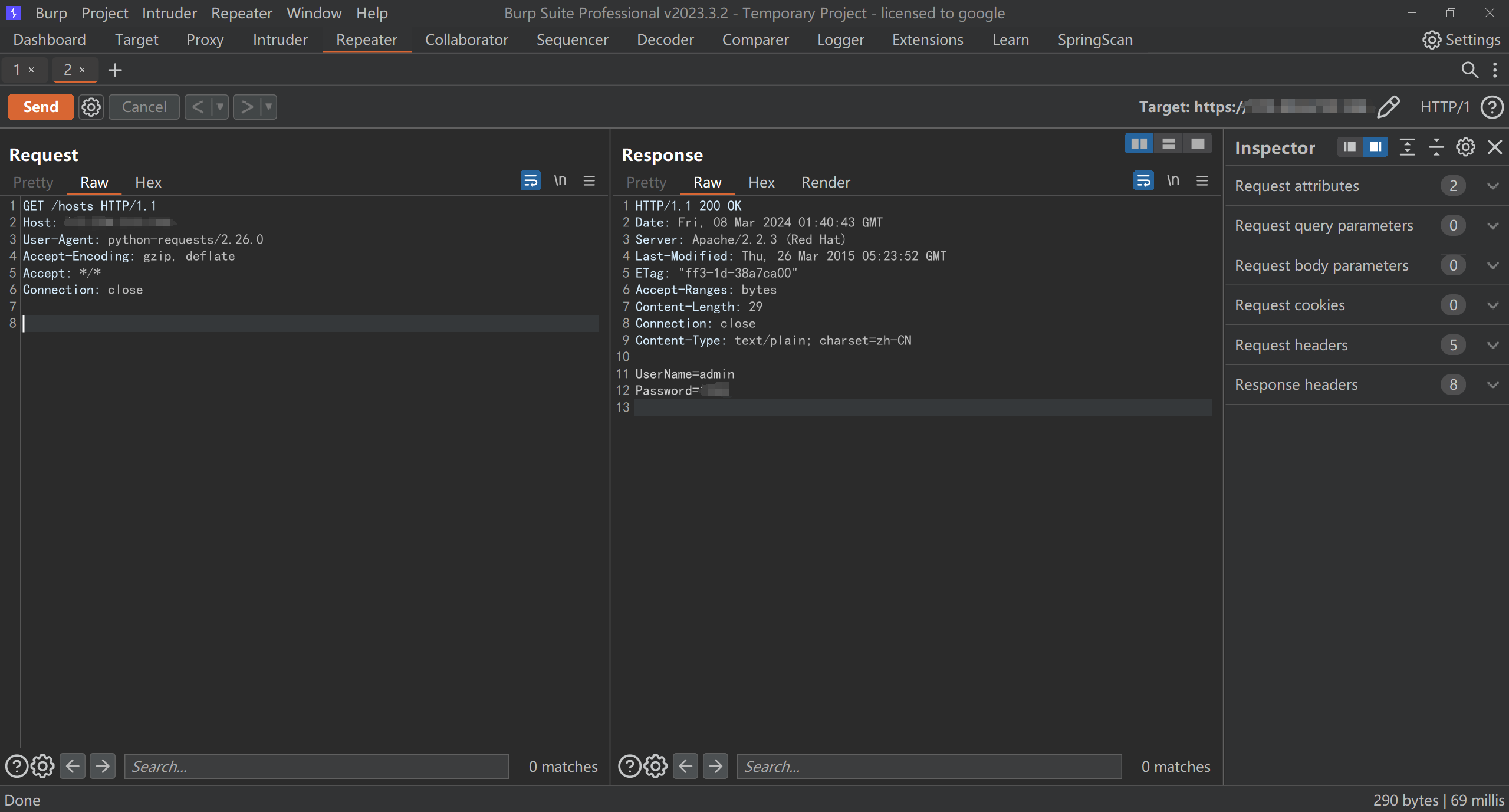The width and height of the screenshot is (1509, 812).
Task: Select side-by-side request/response layout
Action: [1139, 143]
